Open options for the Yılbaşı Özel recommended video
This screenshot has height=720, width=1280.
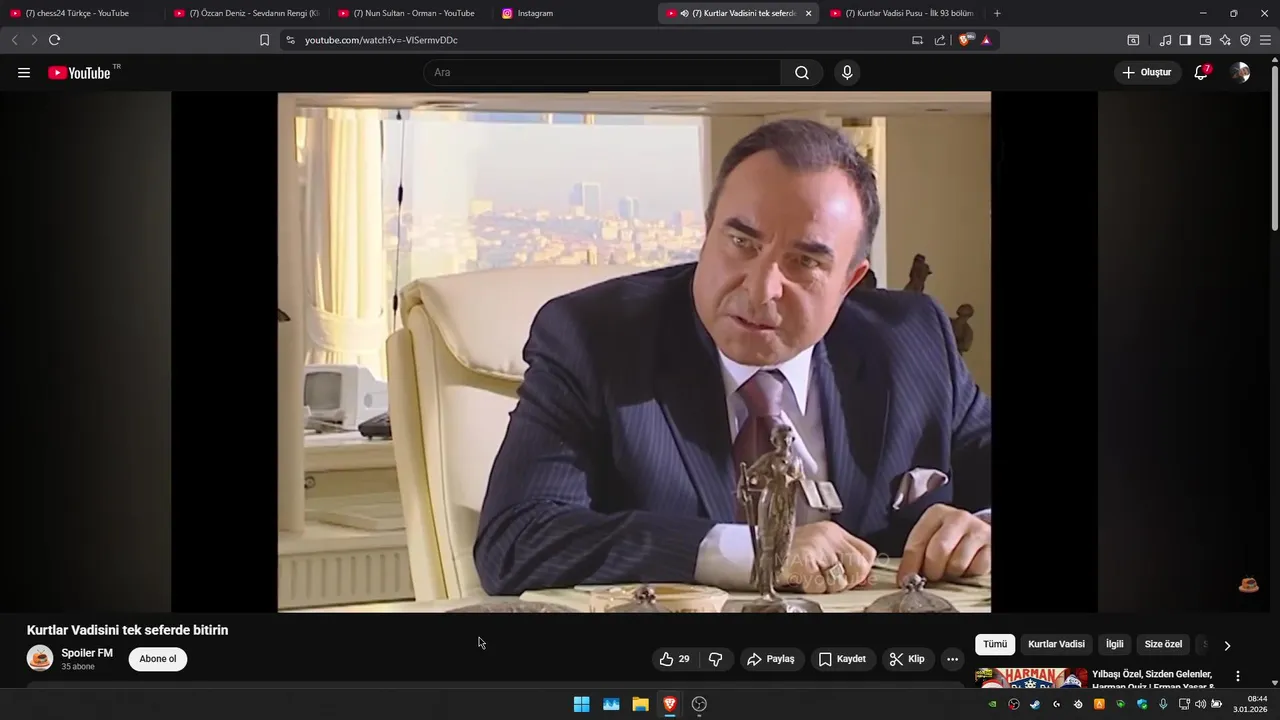[x=1237, y=676]
